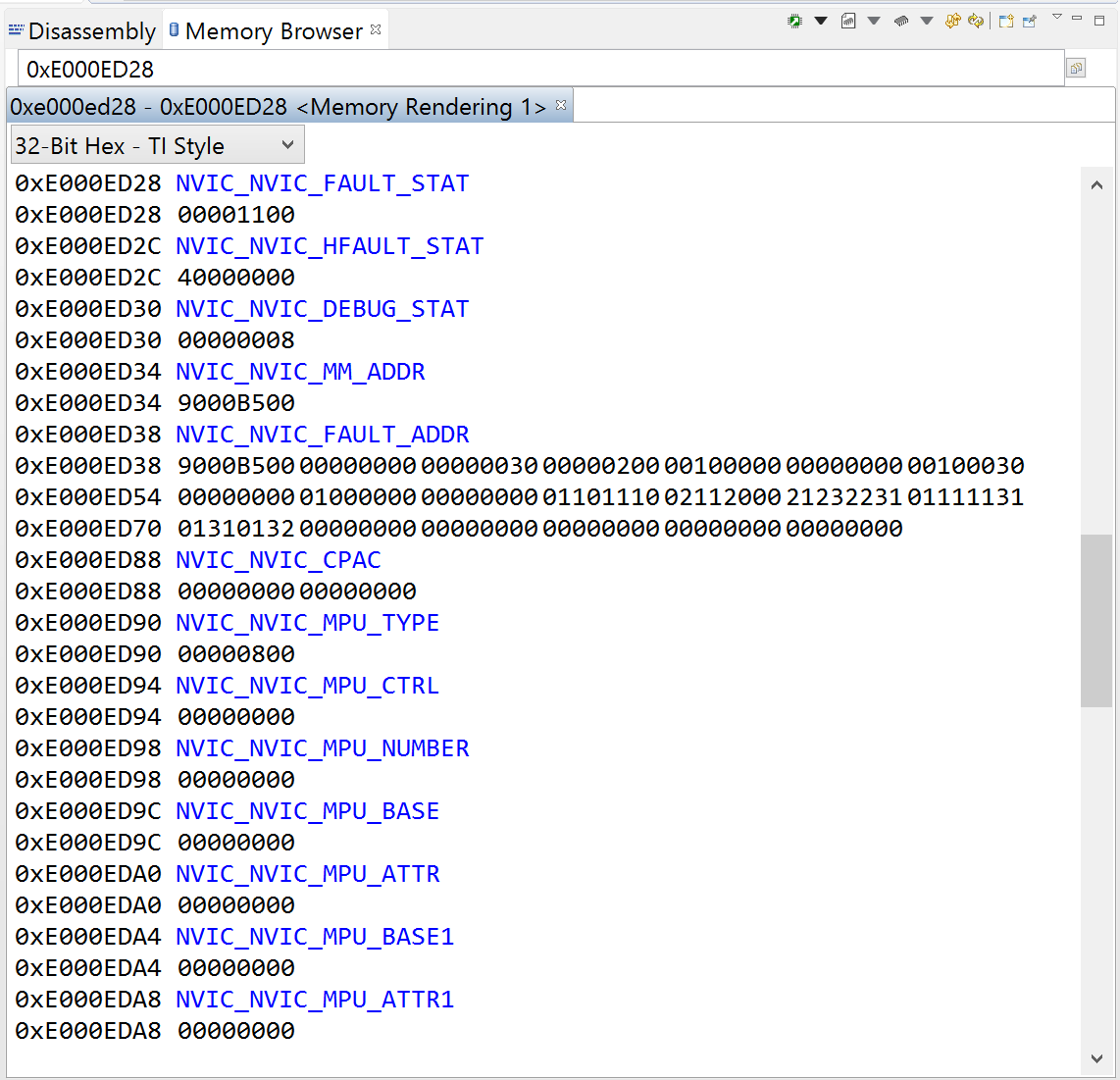The width and height of the screenshot is (1120, 1080).
Task: Click the value 01000000
Action: 357,497
